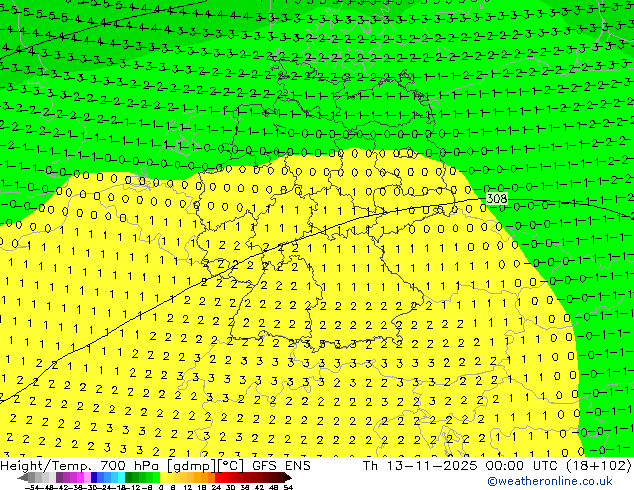634x490 pixels.
Task: Click the 54 legend scale value
Action: coord(288,488)
